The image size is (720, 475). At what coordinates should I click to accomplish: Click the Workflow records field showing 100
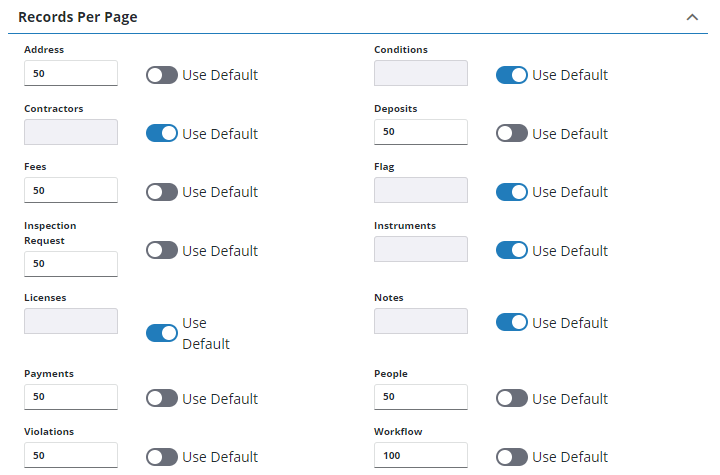tap(420, 456)
